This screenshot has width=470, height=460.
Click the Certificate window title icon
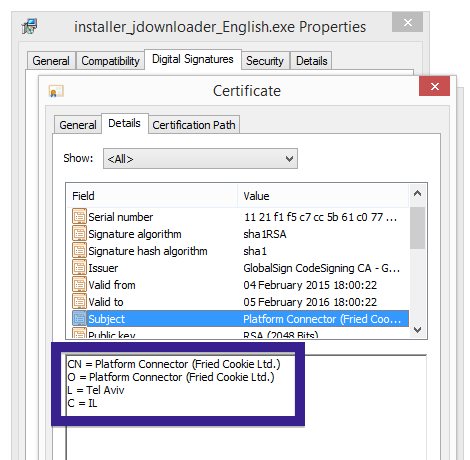(x=56, y=91)
